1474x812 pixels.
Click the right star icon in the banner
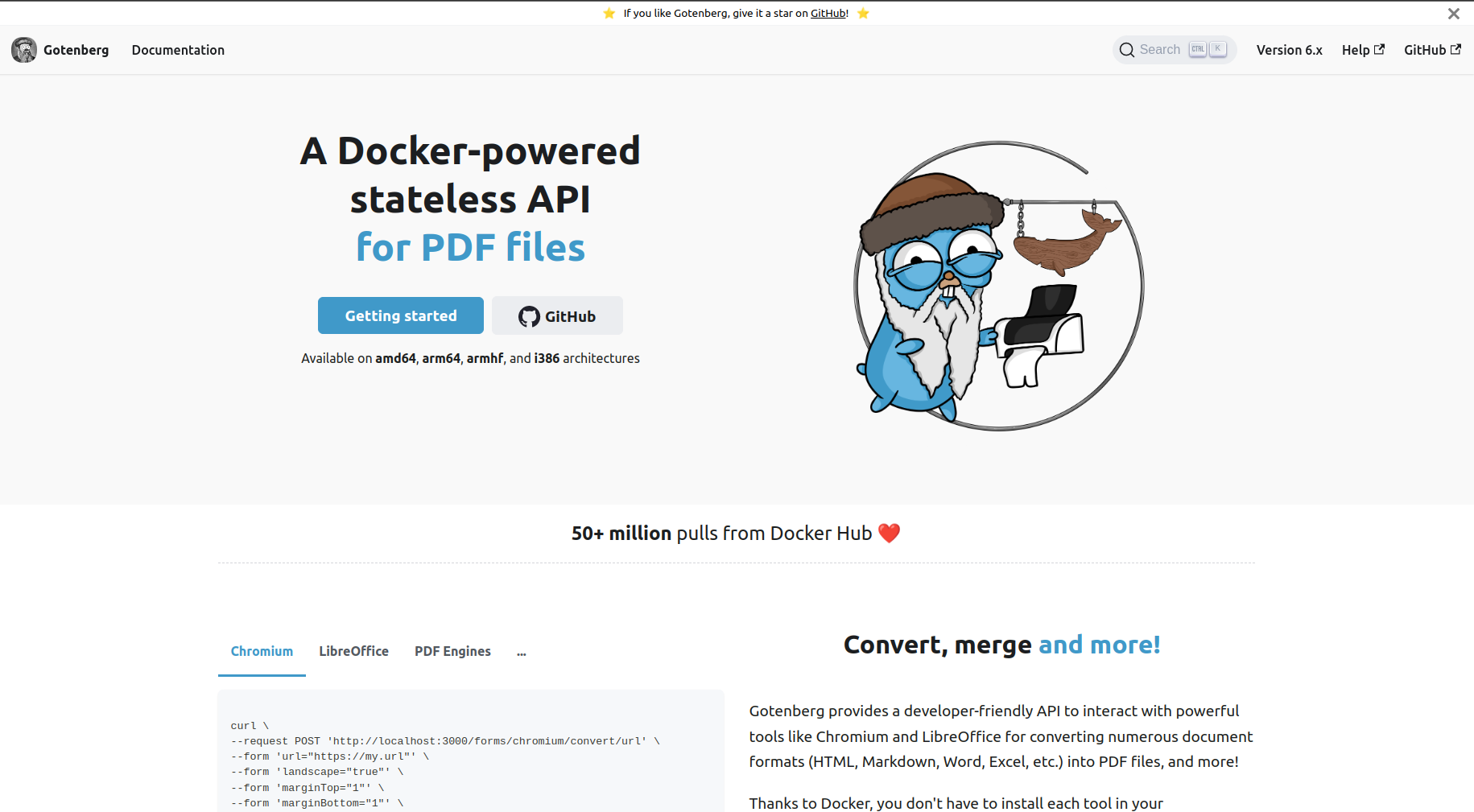(x=863, y=13)
